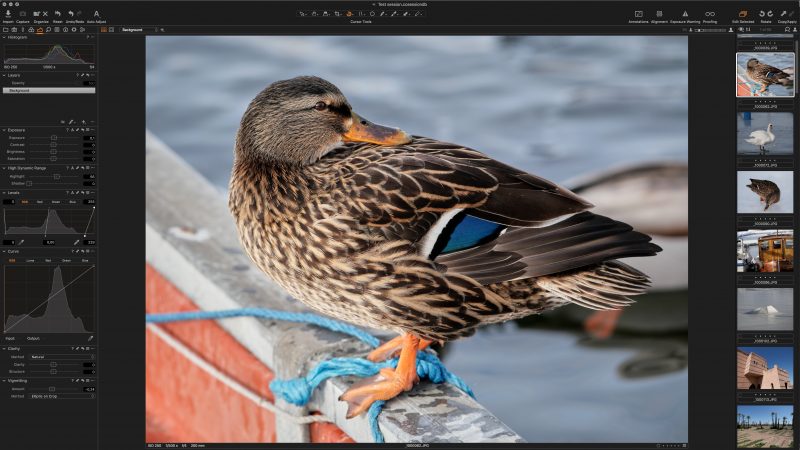
Task: Click the Rotate left icon
Action: 762,14
